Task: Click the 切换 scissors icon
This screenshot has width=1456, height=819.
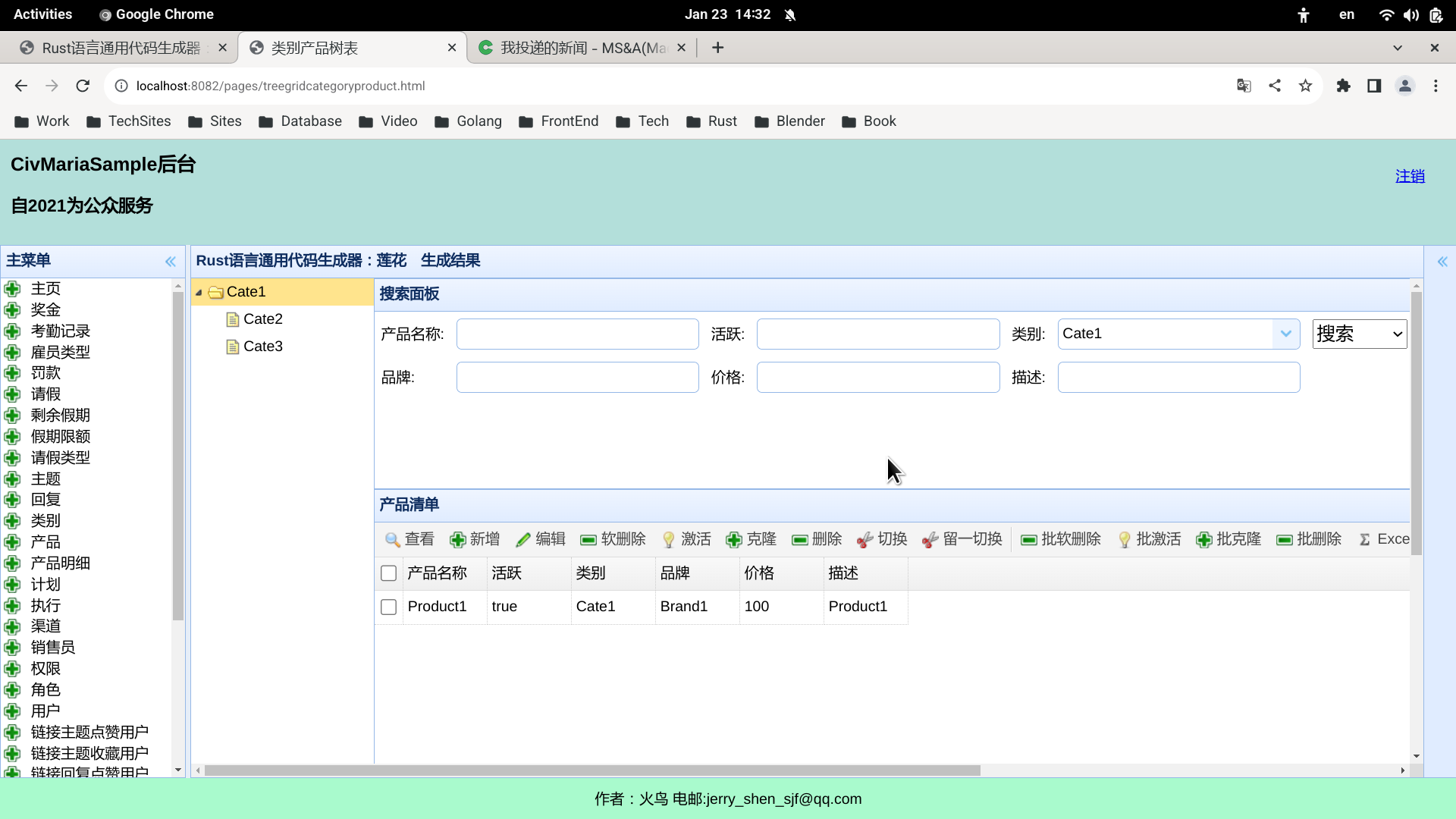Action: 864,539
